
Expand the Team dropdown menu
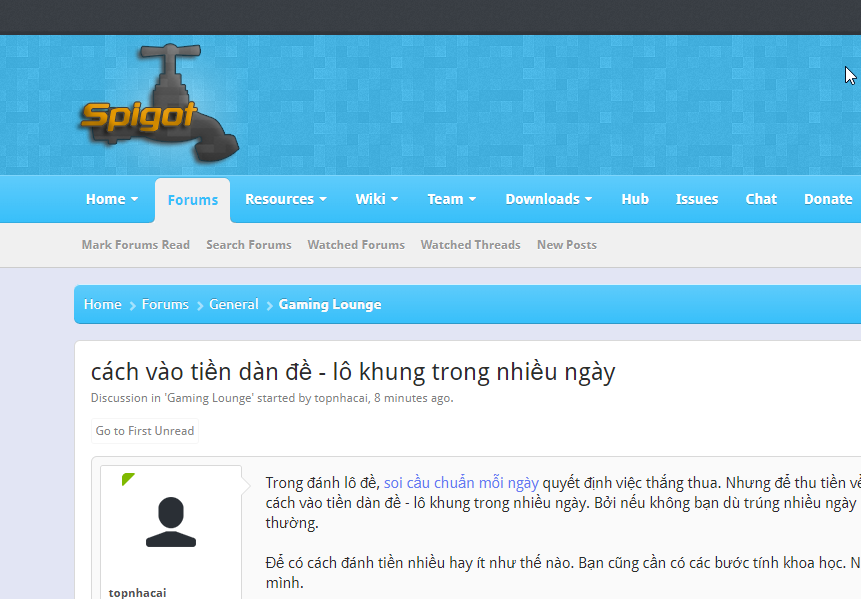coord(451,199)
